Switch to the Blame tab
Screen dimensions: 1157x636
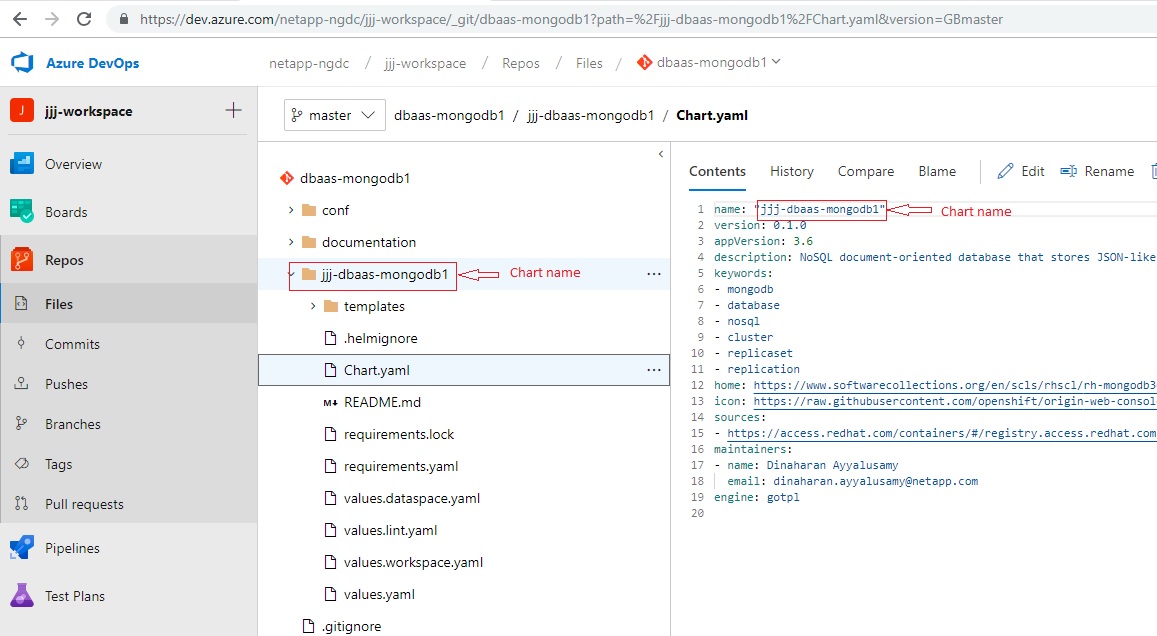click(x=936, y=171)
